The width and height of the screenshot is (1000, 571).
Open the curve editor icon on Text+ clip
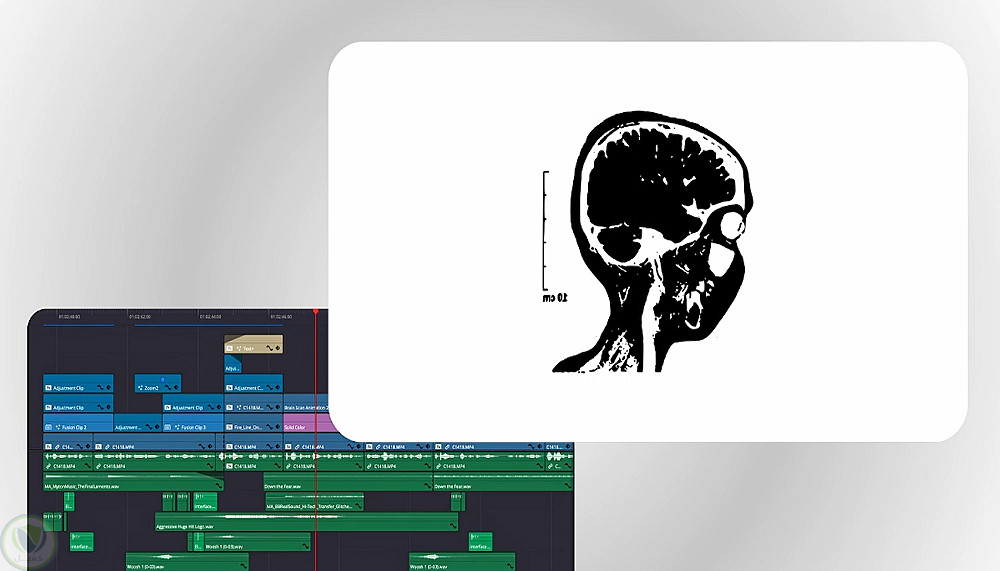270,348
